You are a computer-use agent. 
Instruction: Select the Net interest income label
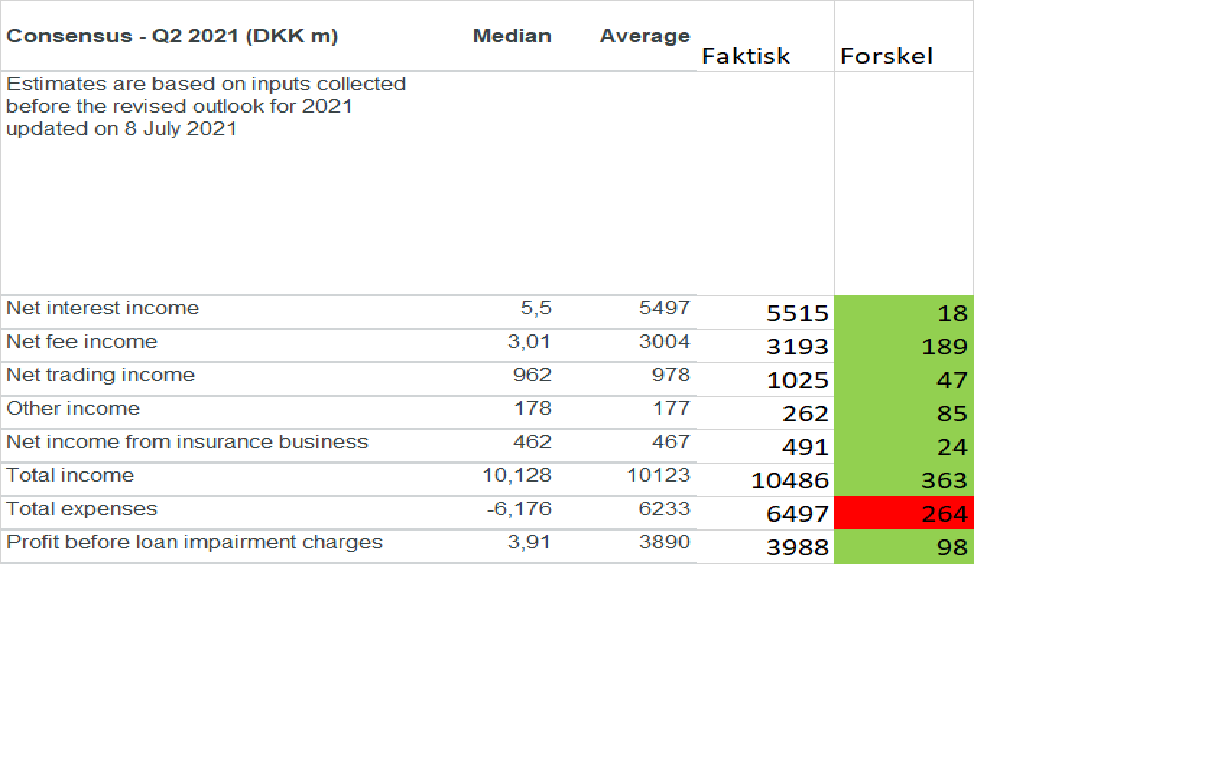point(102,308)
